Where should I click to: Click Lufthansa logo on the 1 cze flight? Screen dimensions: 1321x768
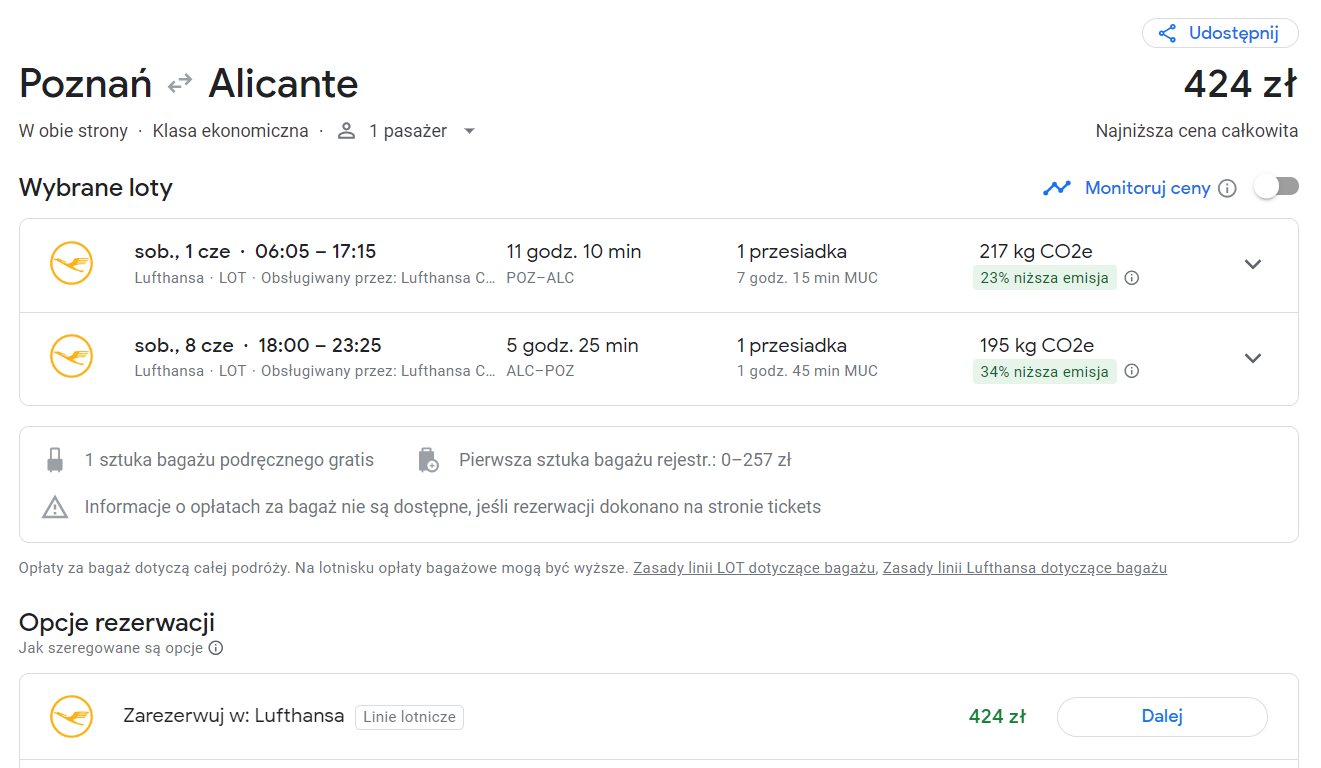[71, 264]
